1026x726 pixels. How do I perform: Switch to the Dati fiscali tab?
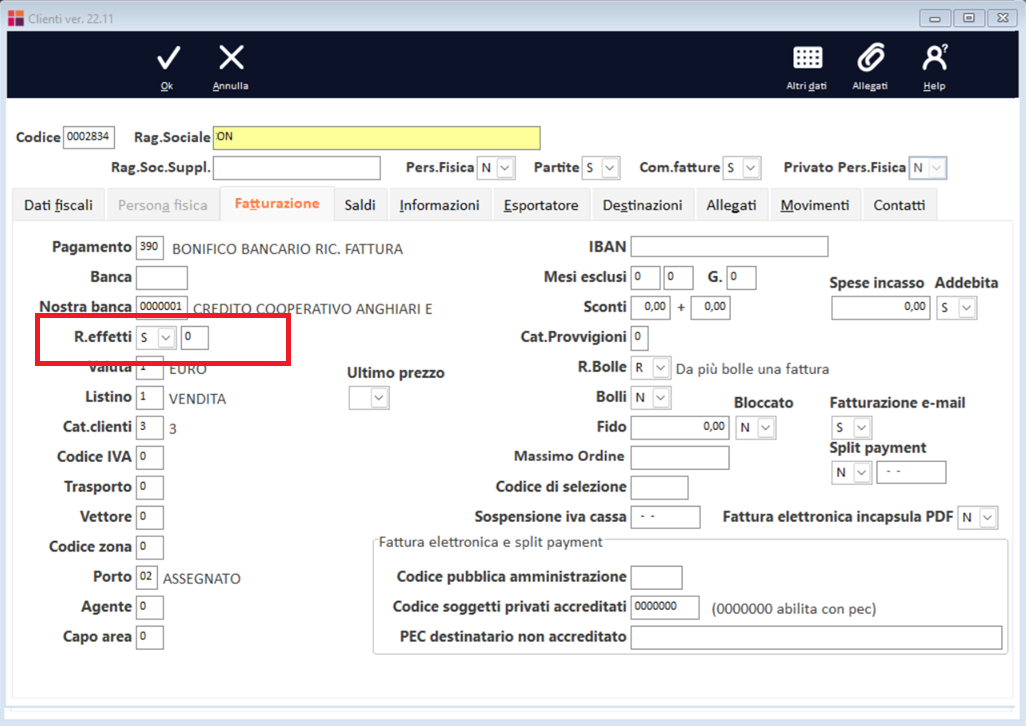tap(58, 205)
